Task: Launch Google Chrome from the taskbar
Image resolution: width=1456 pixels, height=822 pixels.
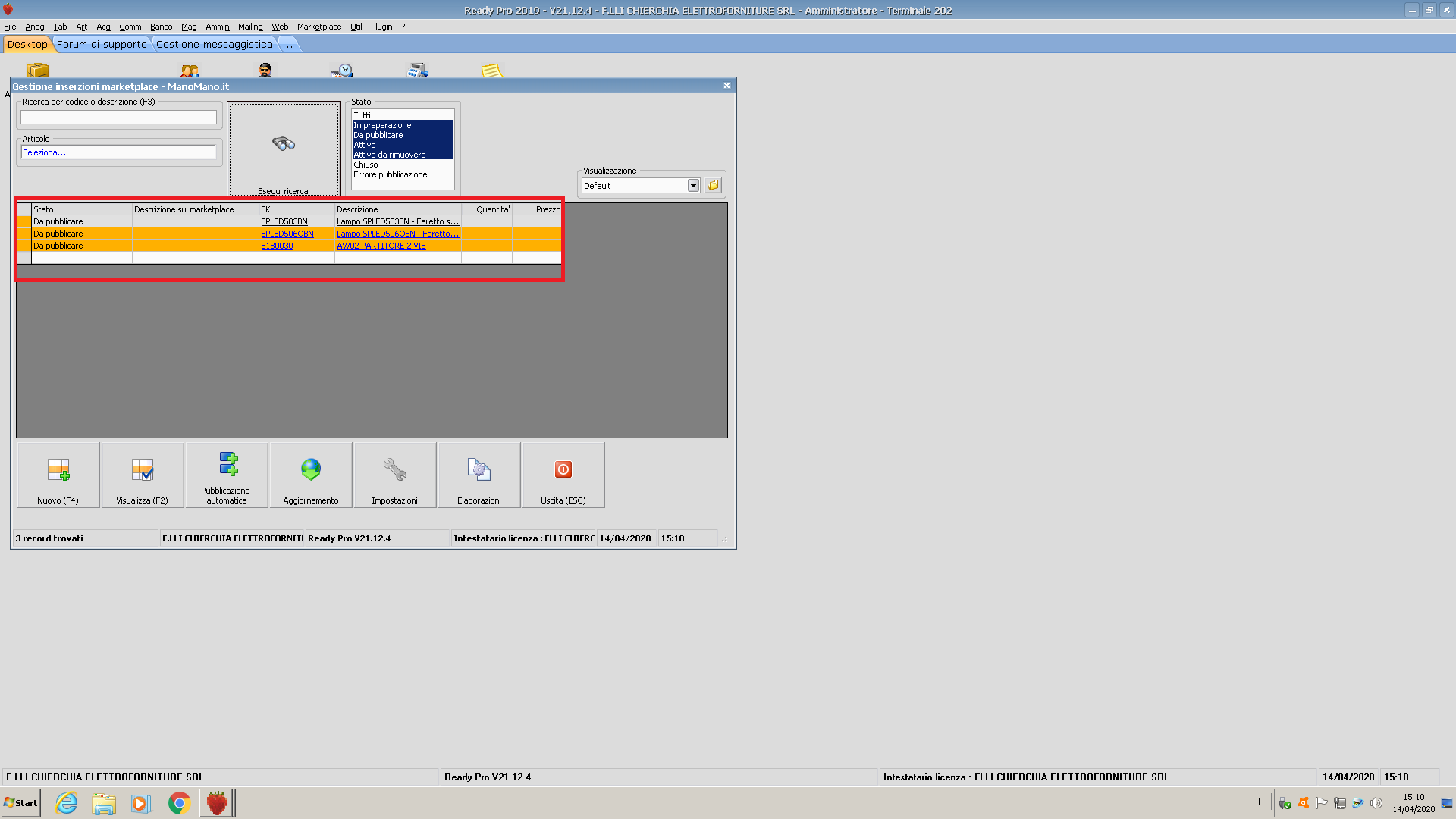Action: point(179,803)
